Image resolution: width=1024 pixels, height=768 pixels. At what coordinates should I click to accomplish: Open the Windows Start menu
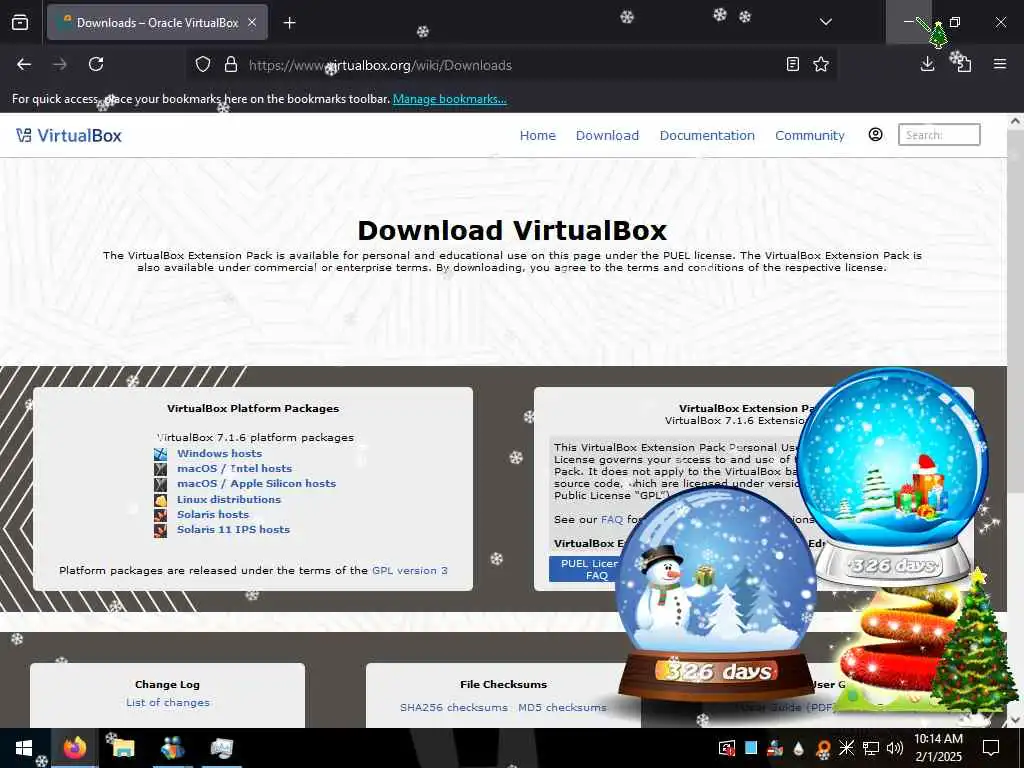click(24, 748)
